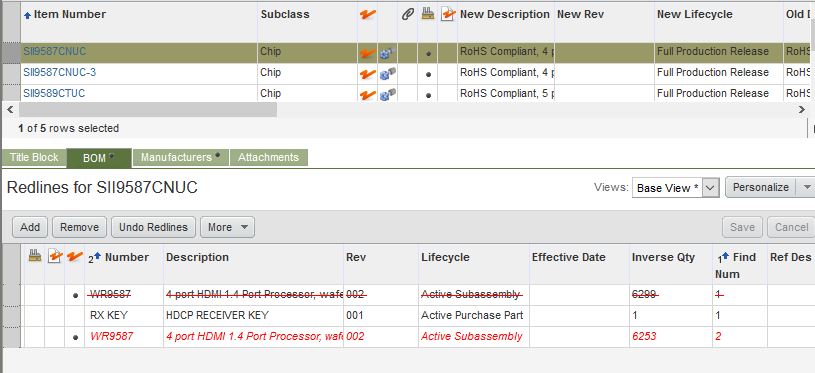Click the redline checkmark header icon in top table
815x373 pixels.
coord(367,15)
